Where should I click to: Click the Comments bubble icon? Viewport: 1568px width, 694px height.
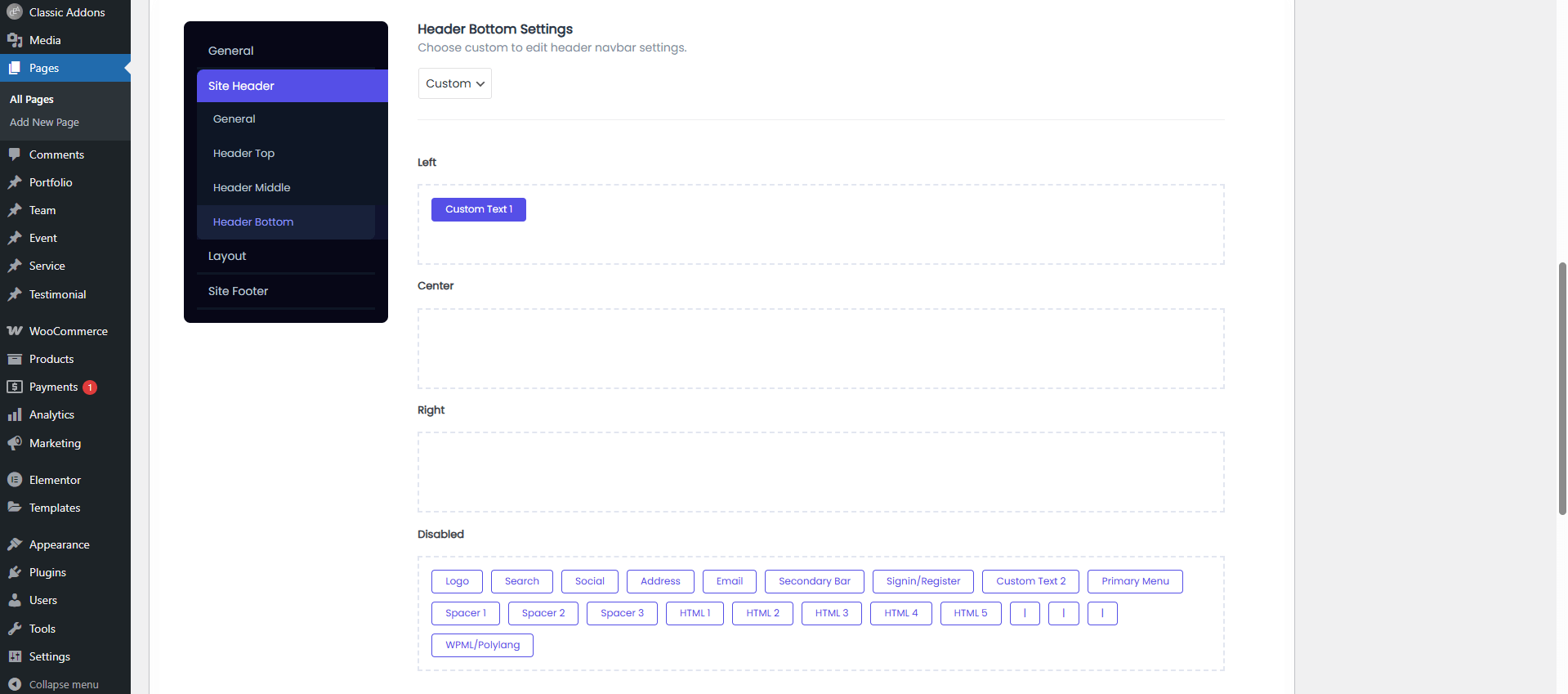15,154
